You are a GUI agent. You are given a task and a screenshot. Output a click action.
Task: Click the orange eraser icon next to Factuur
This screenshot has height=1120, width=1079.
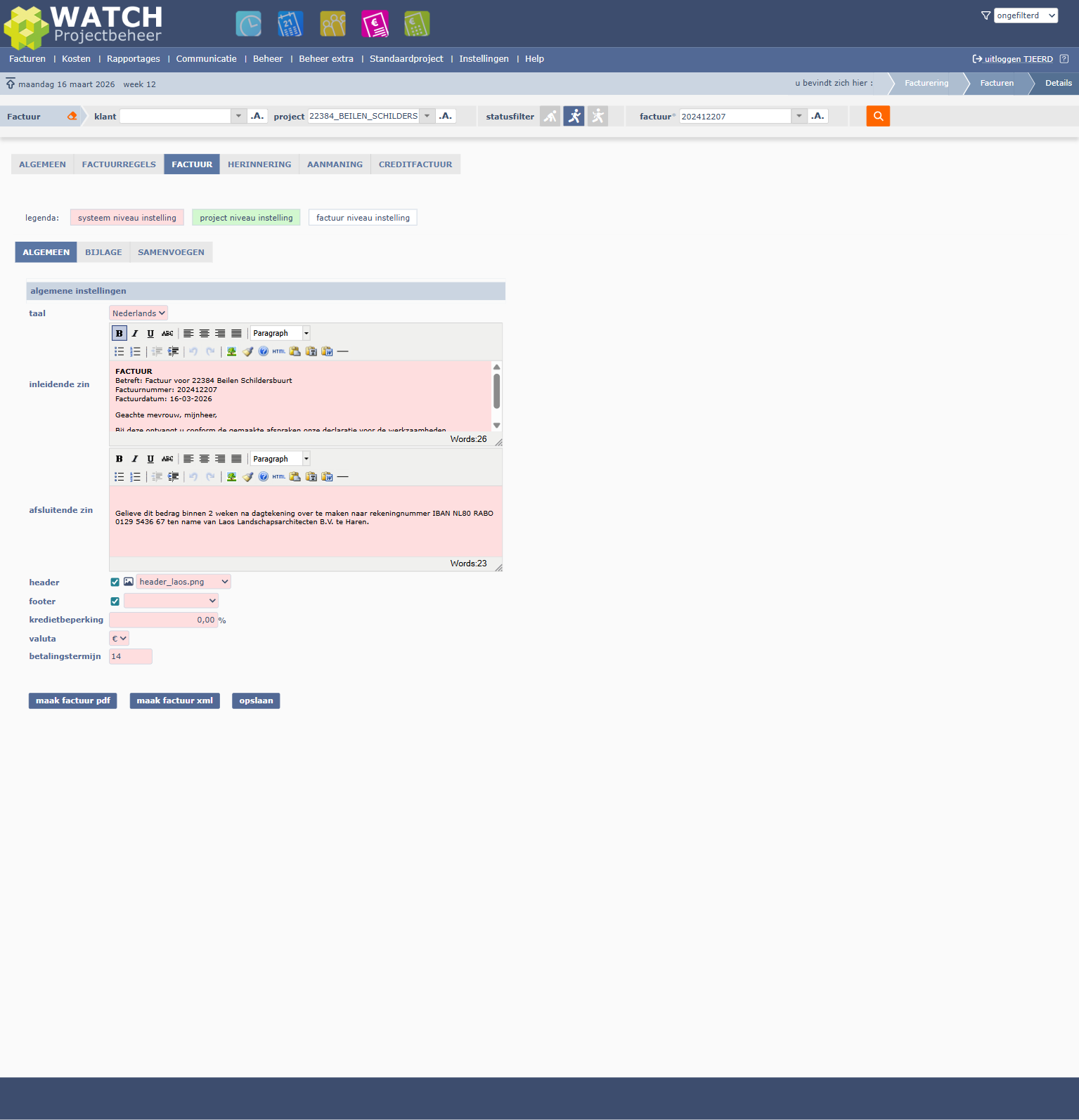click(x=72, y=116)
